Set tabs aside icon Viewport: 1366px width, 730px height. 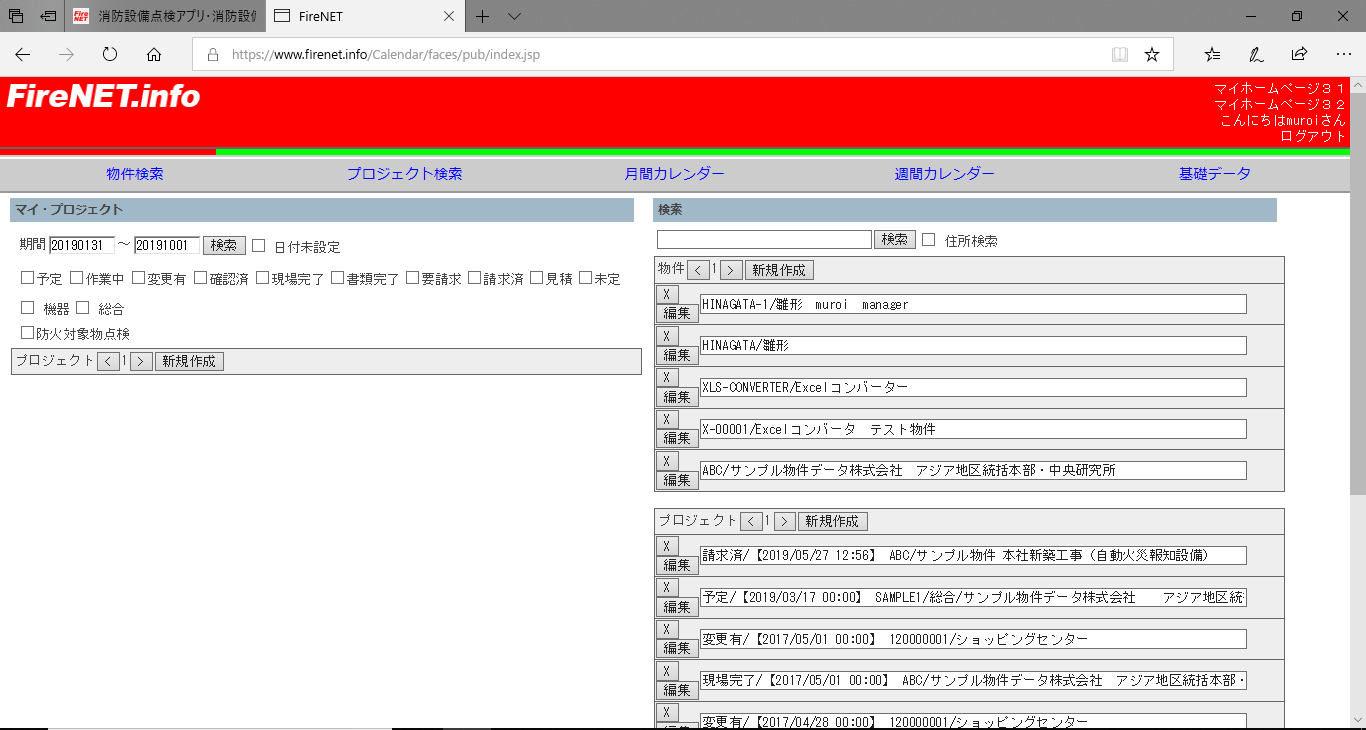48,16
